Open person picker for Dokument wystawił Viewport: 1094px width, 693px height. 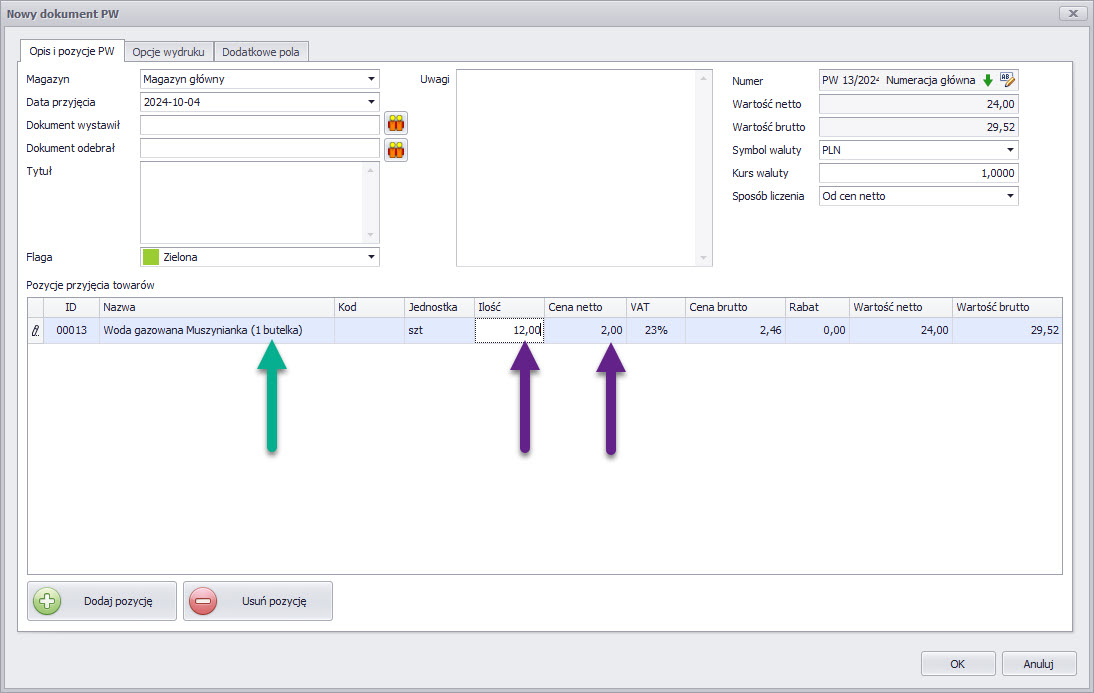point(397,124)
